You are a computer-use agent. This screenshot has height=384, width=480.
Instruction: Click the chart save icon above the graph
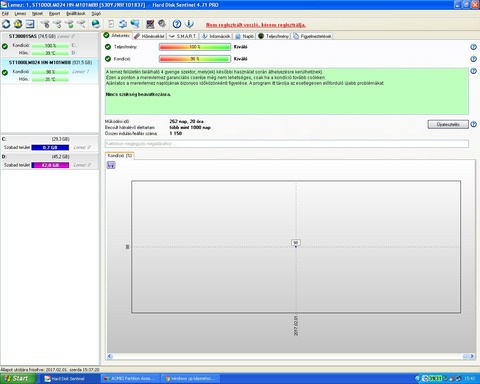[x=111, y=165]
